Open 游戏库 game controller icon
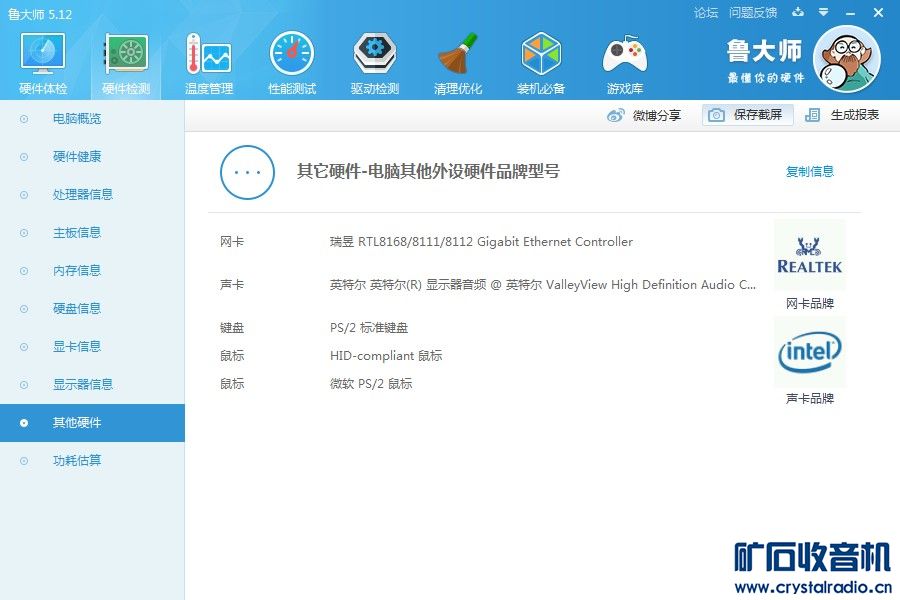 point(624,55)
